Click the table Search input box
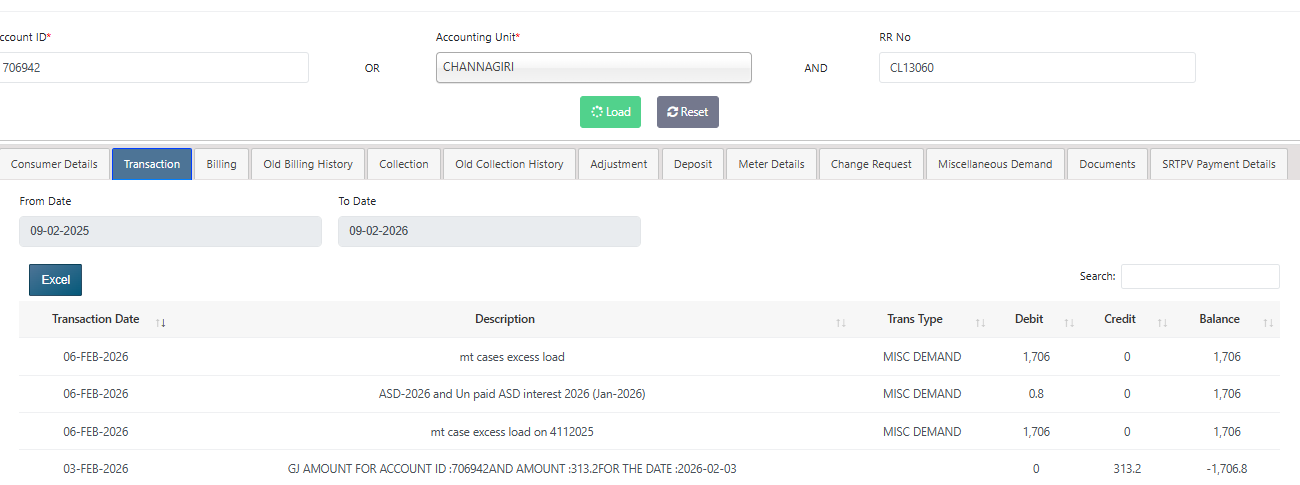This screenshot has height=485, width=1300. (x=1199, y=276)
